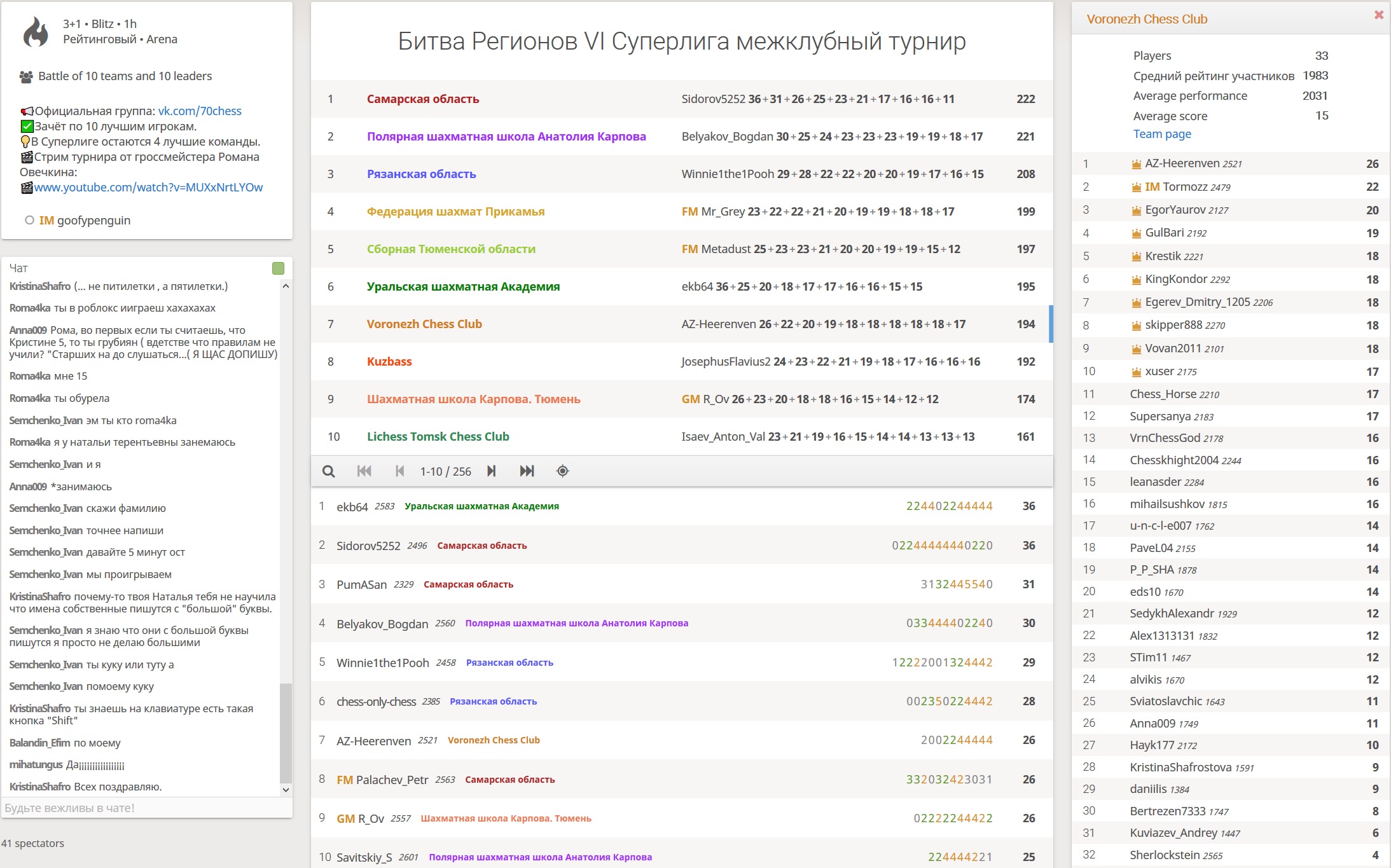Jump to last standings page
Image resolution: width=1391 pixels, height=868 pixels.
coord(527,471)
